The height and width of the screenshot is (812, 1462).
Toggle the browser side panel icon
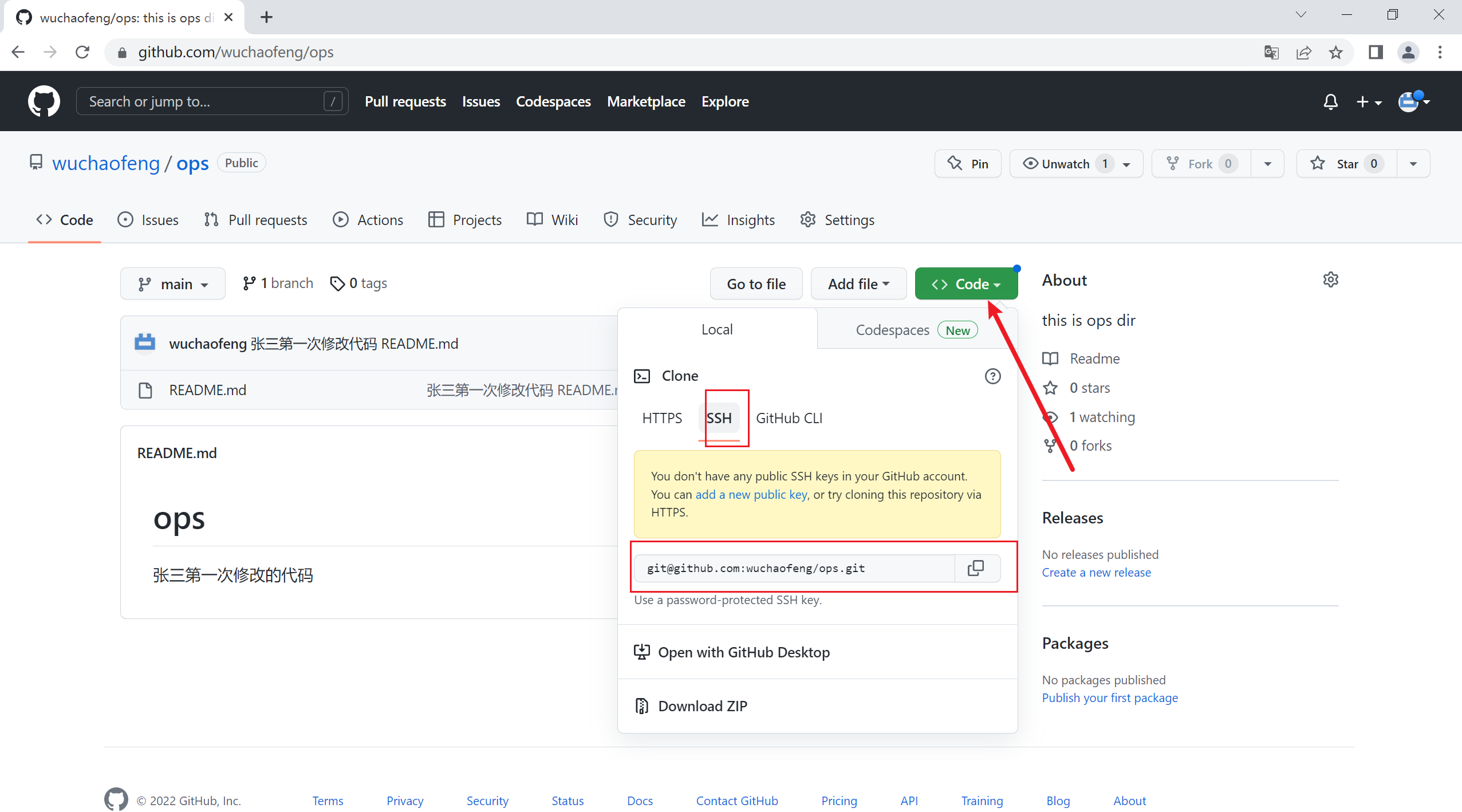[x=1376, y=53]
